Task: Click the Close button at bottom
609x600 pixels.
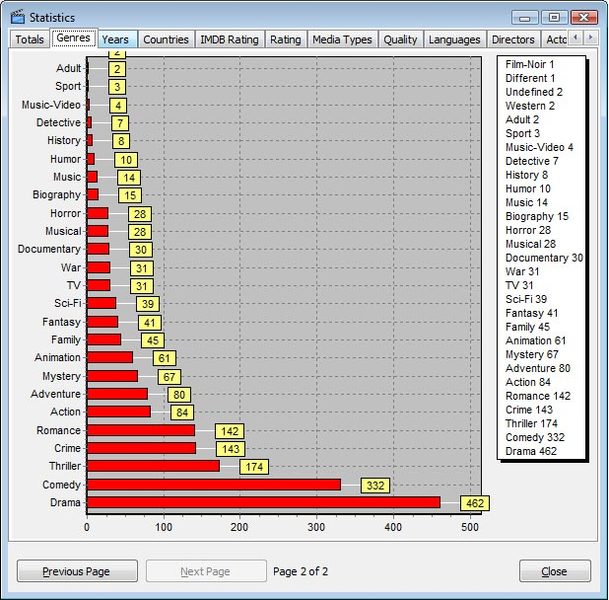Action: coord(555,571)
